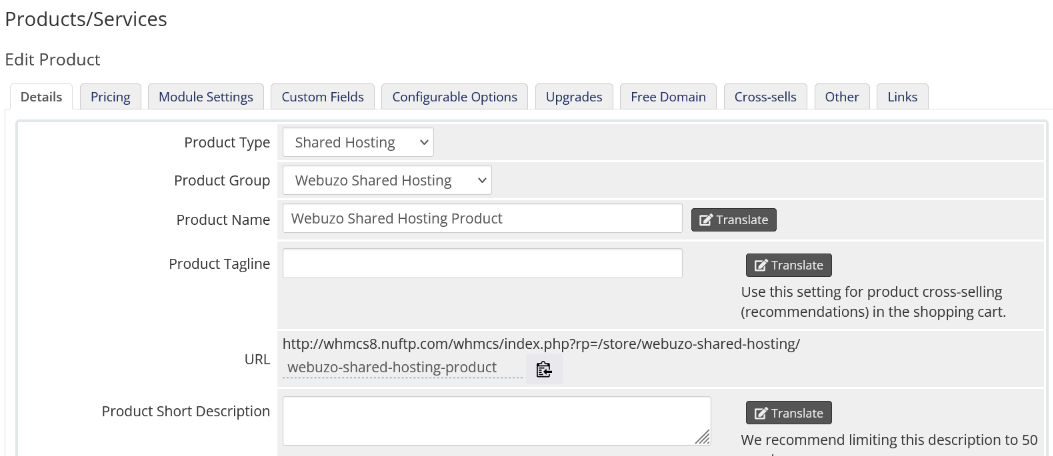Open the Upgrades tab
The image size is (1053, 456).
tap(574, 97)
